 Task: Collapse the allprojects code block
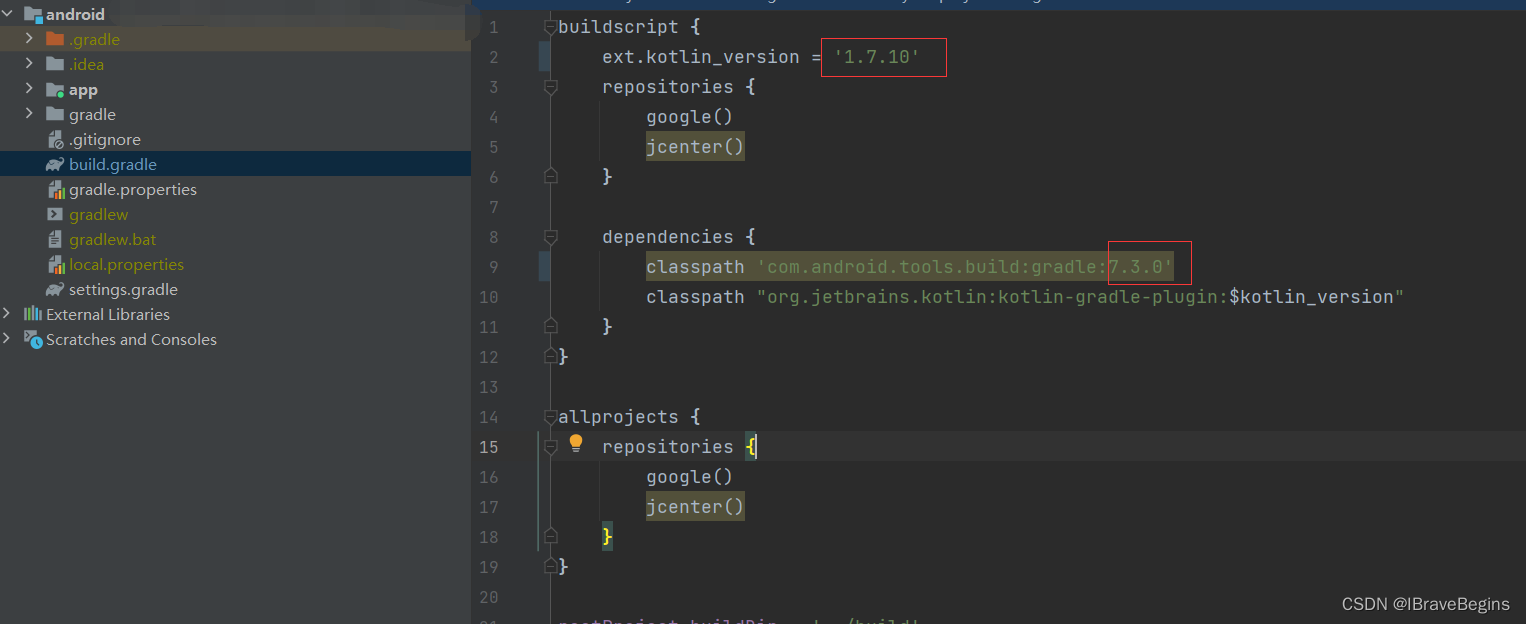(x=550, y=416)
